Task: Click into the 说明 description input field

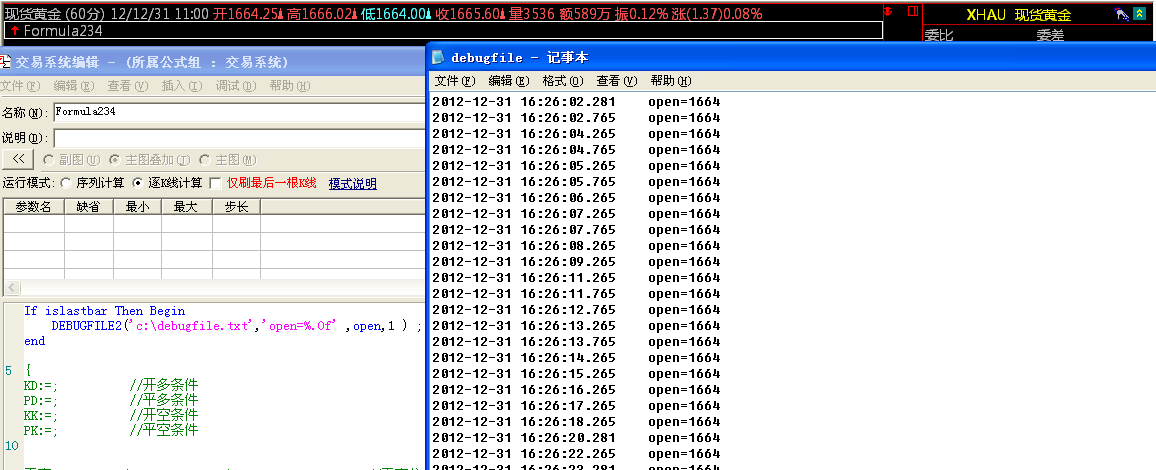Action: [x=238, y=137]
